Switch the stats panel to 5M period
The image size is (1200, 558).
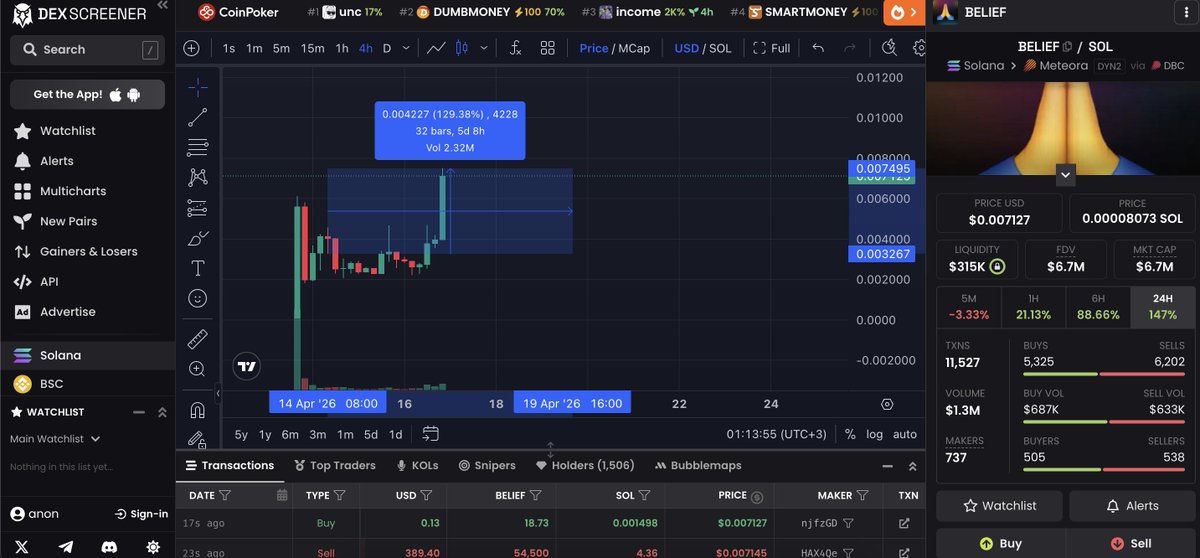[x=968, y=307]
